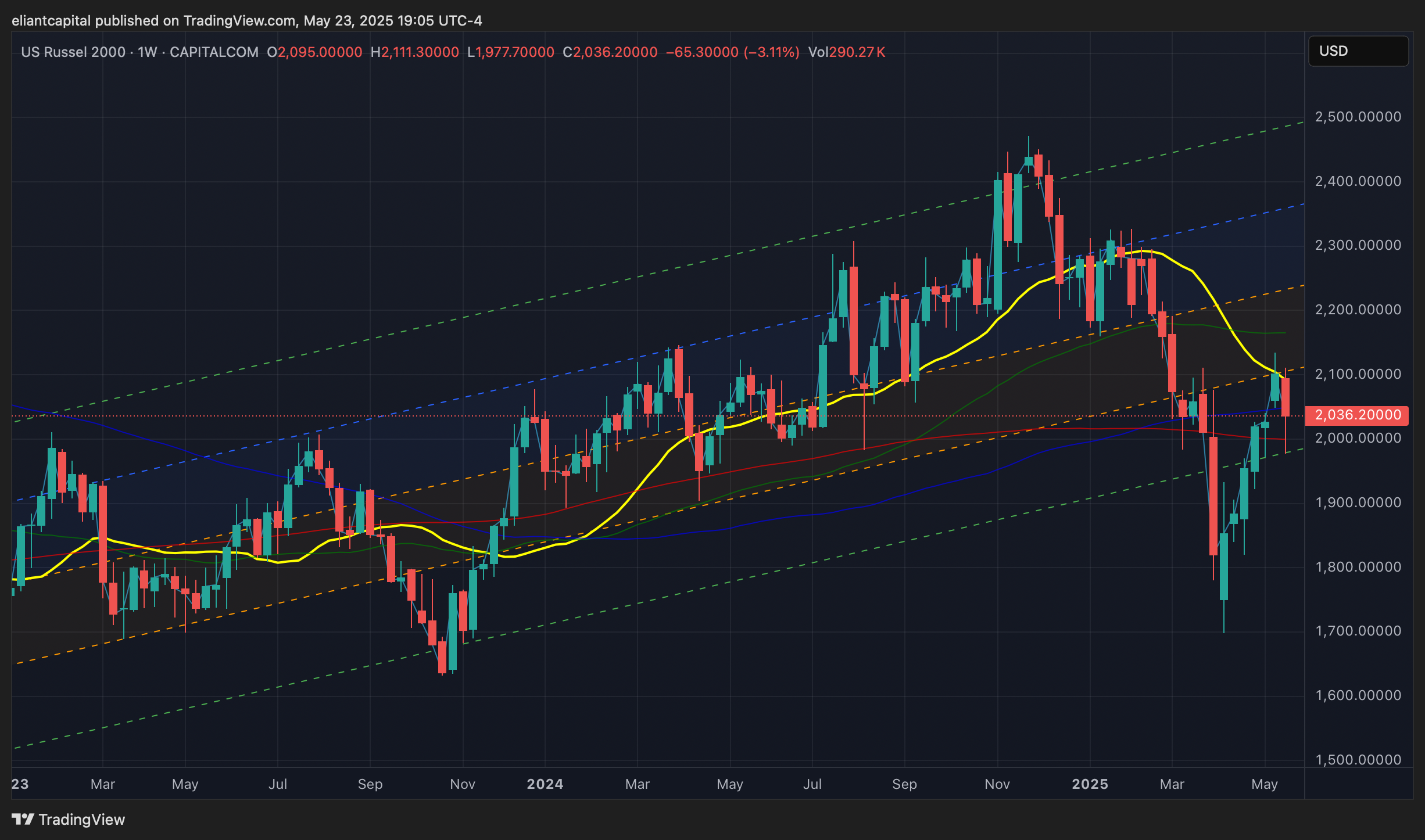Click the open value O2,095.00000
Image resolution: width=1425 pixels, height=840 pixels.
point(314,52)
